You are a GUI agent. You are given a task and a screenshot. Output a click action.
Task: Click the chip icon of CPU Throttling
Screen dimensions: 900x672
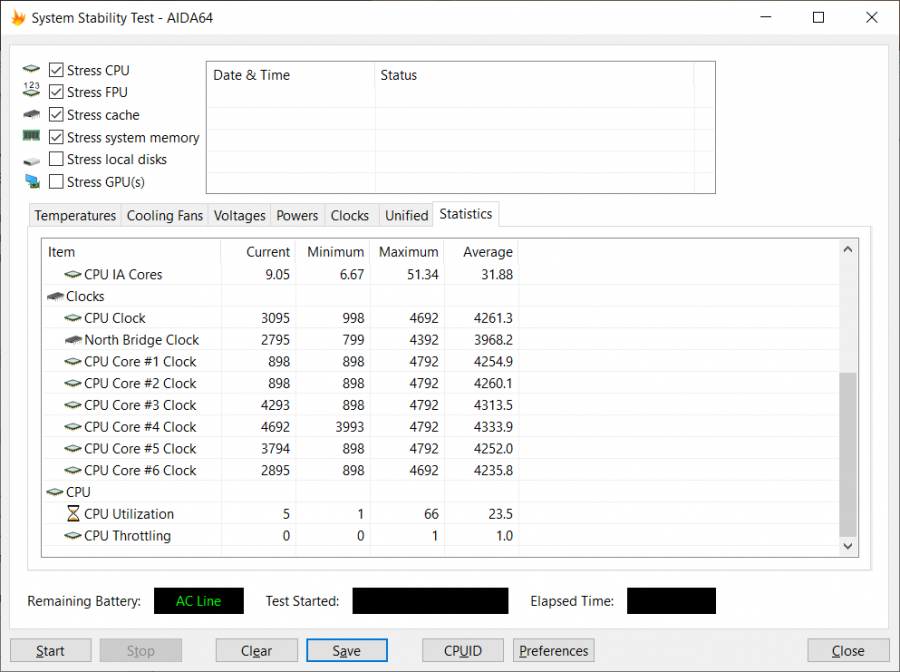[x=73, y=535]
